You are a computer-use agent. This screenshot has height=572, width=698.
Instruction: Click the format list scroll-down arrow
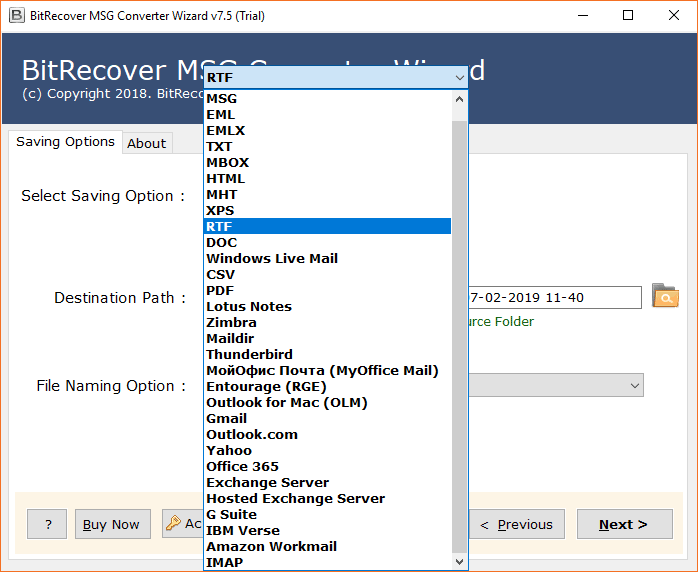point(459,562)
